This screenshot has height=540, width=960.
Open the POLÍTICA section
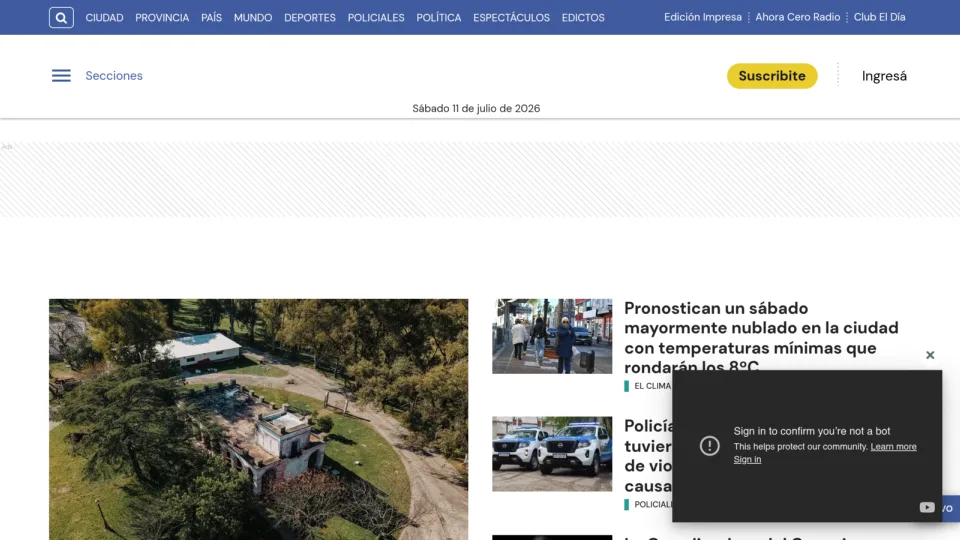click(x=439, y=18)
